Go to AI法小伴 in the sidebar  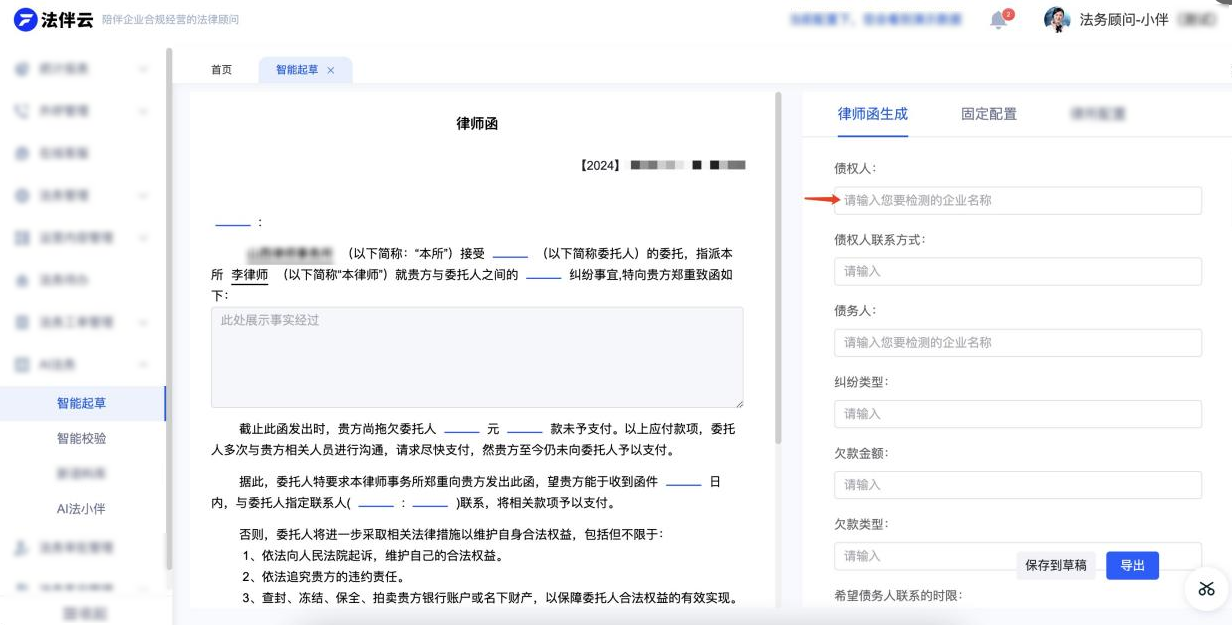point(81,509)
